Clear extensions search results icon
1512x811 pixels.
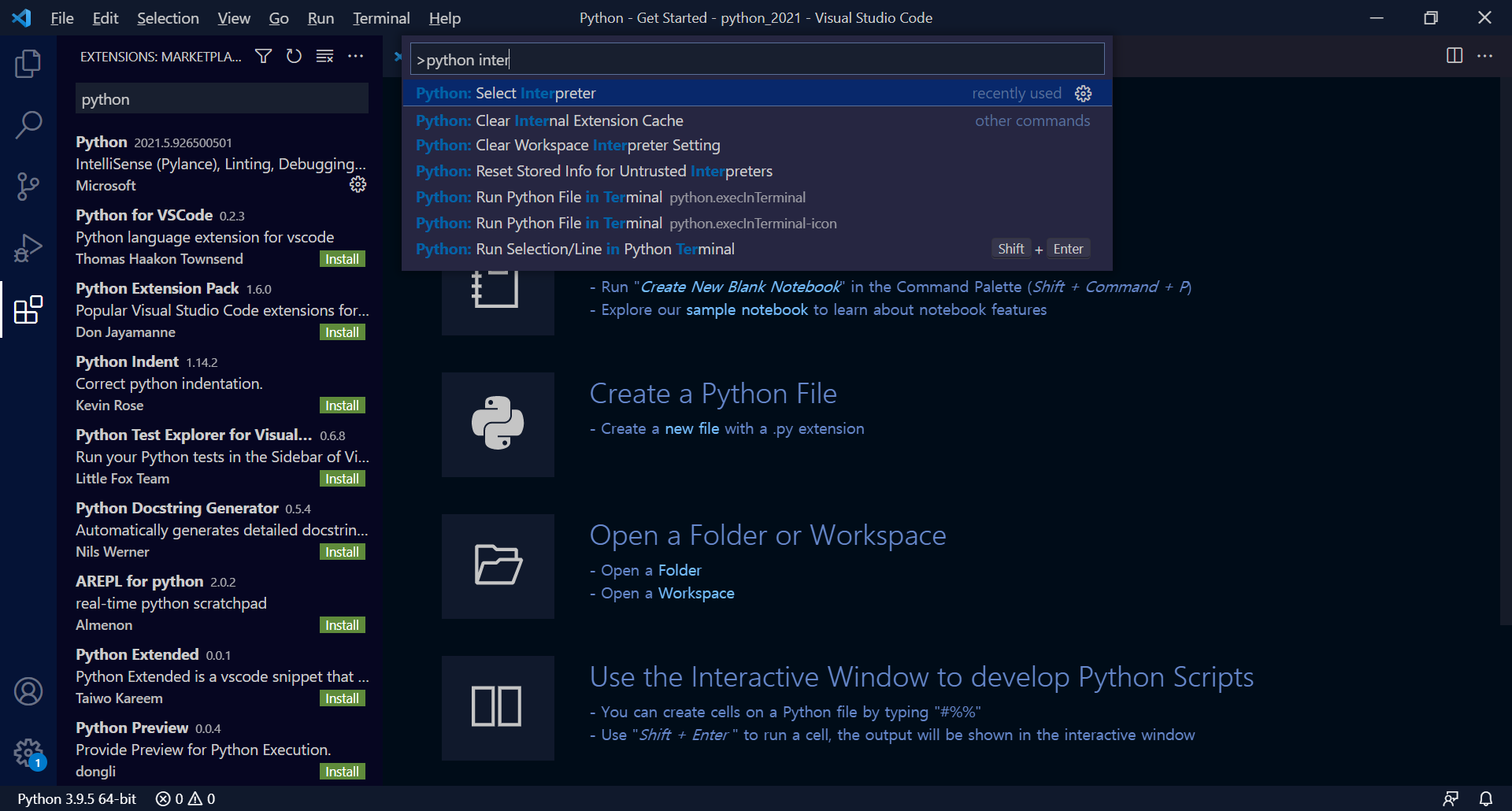point(324,56)
